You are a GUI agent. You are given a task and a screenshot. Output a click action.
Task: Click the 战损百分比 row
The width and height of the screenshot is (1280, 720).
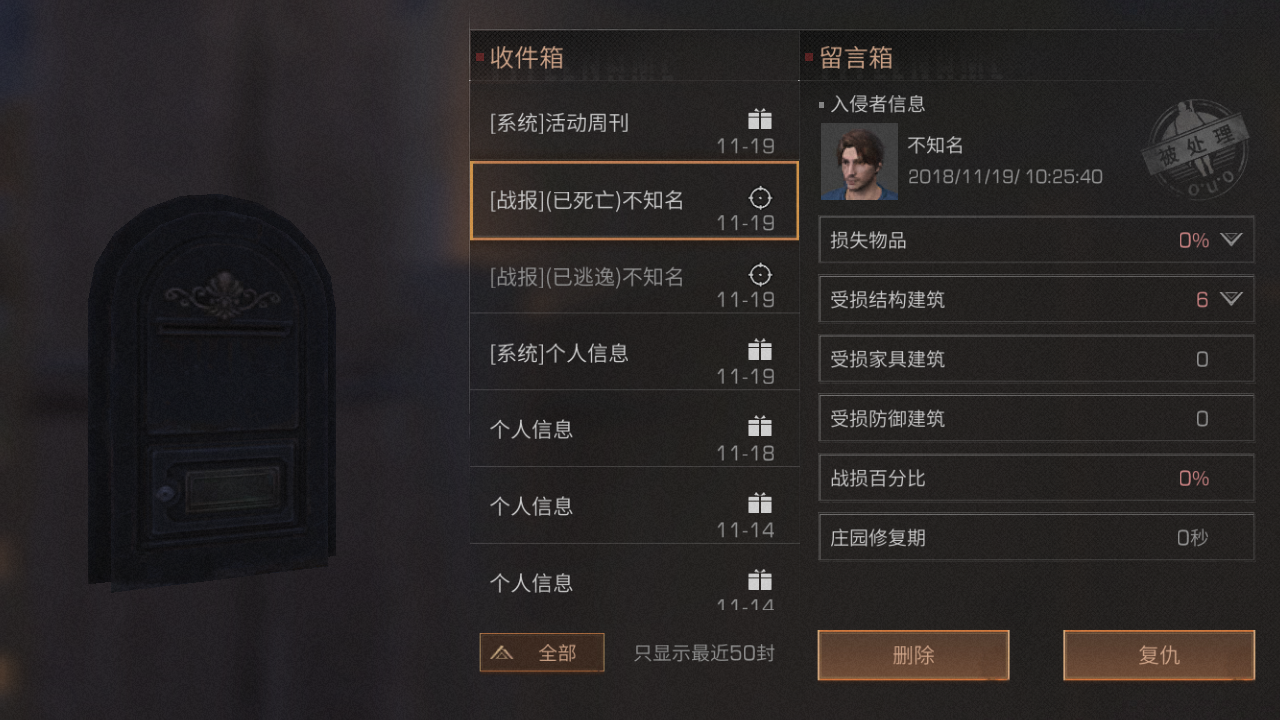coord(1036,478)
